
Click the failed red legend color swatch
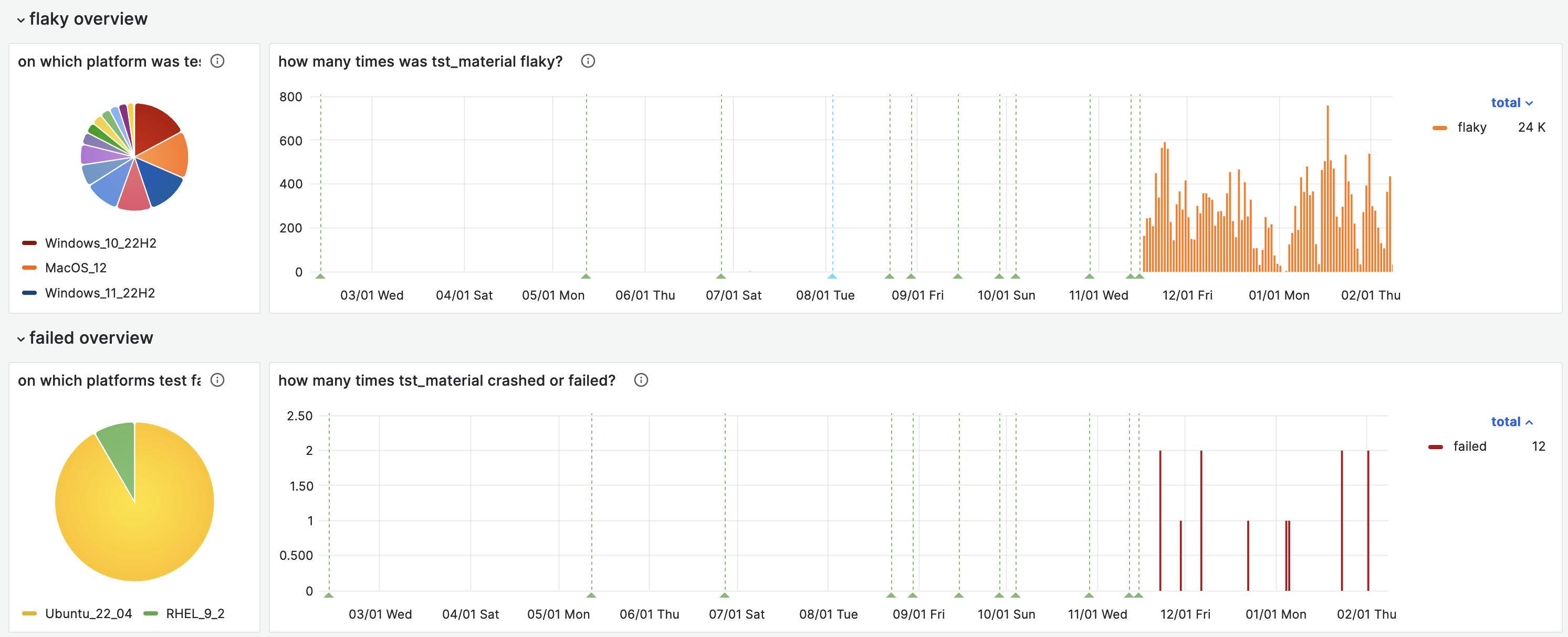pyautogui.click(x=1435, y=447)
